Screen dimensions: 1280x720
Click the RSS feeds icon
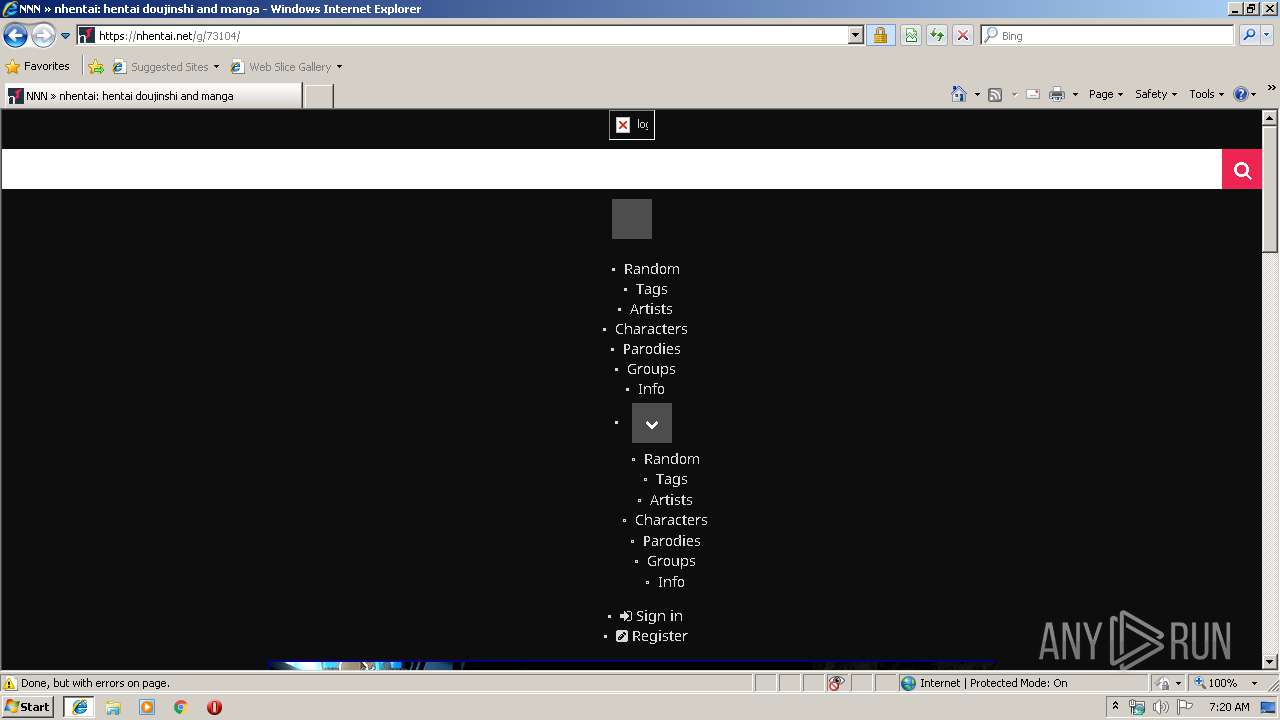coord(995,94)
